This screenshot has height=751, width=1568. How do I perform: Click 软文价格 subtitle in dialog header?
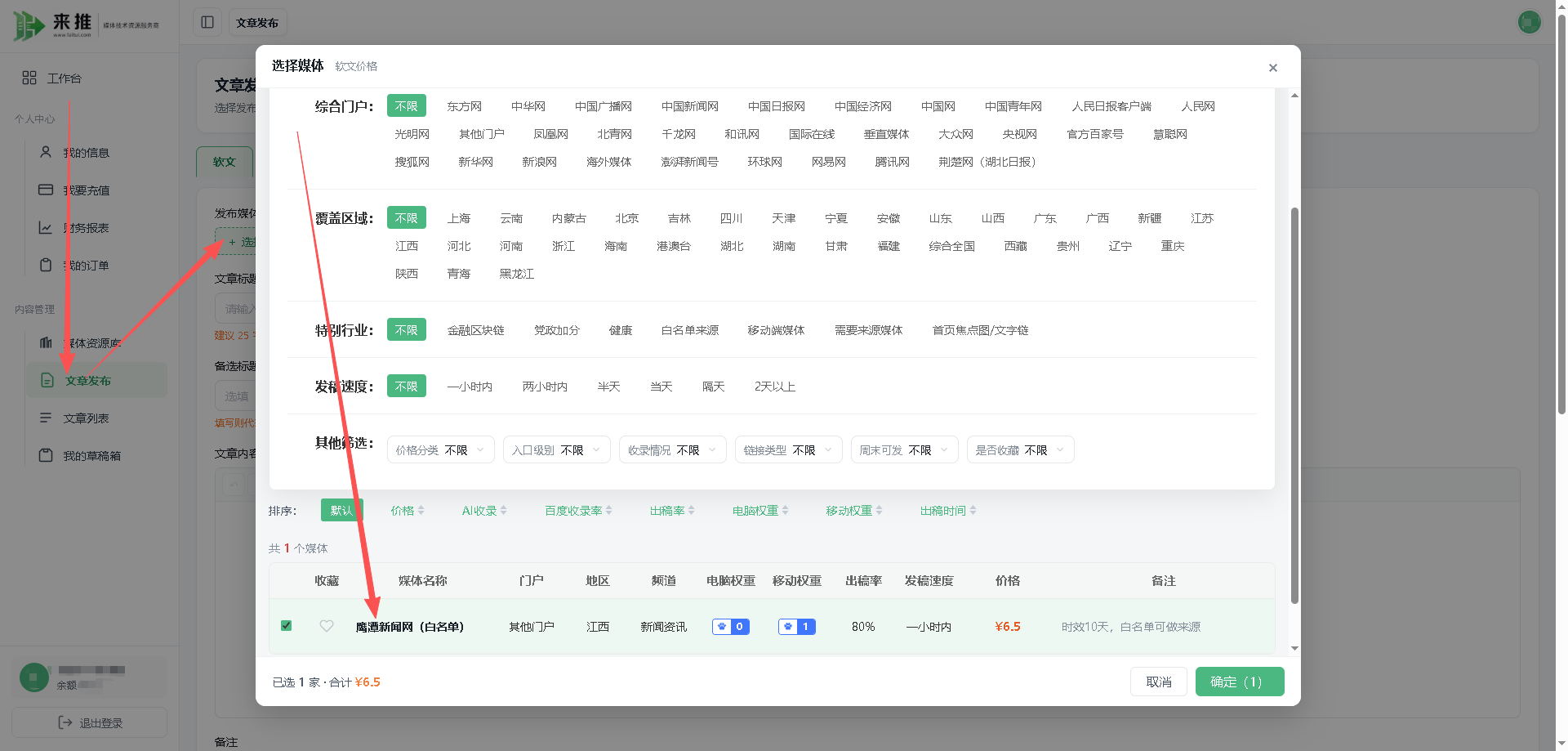356,66
